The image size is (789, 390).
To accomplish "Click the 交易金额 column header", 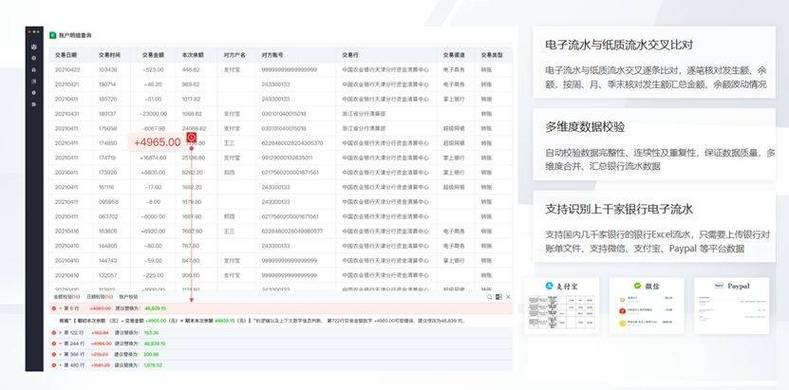I will click(x=152, y=55).
